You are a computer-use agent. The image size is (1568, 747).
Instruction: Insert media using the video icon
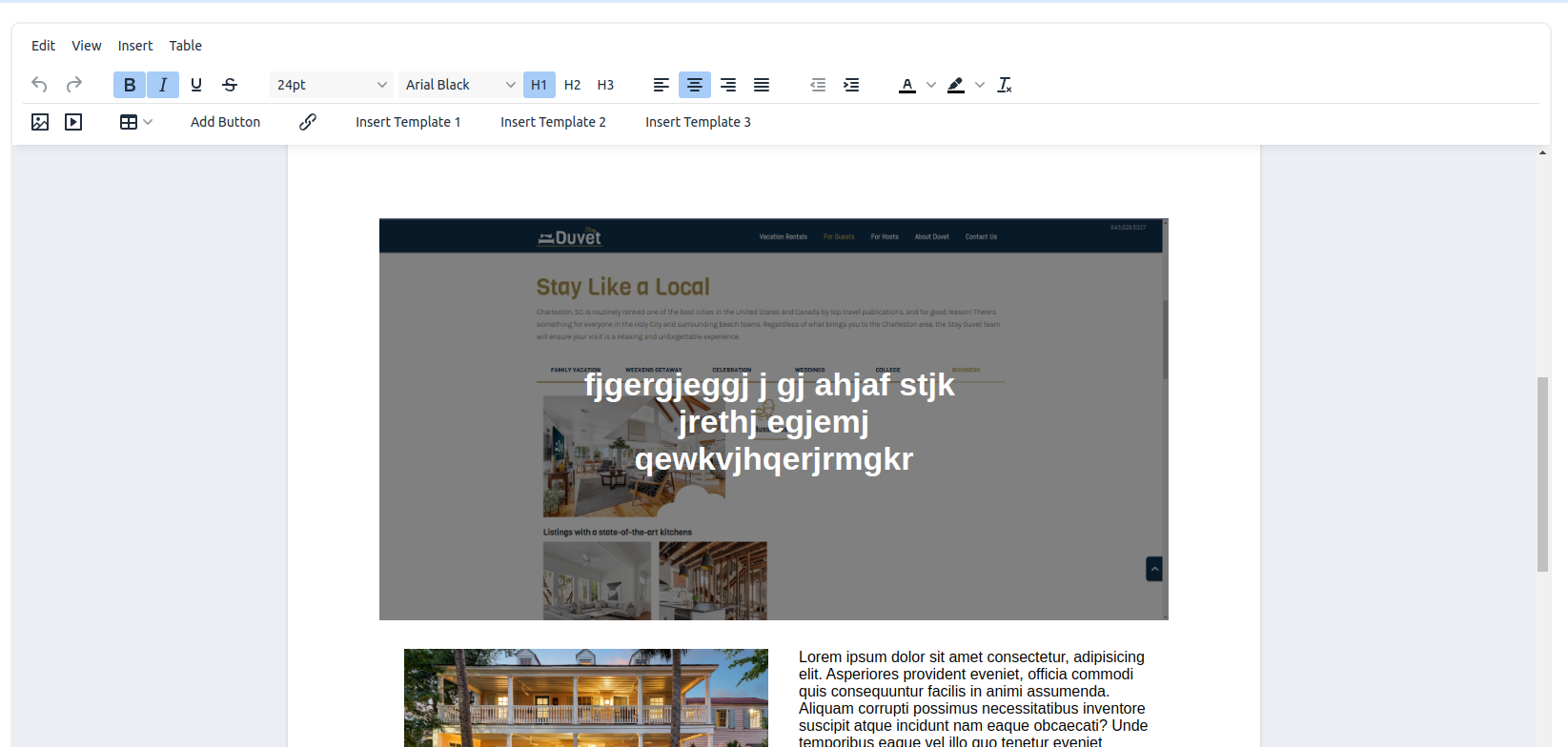point(73,122)
